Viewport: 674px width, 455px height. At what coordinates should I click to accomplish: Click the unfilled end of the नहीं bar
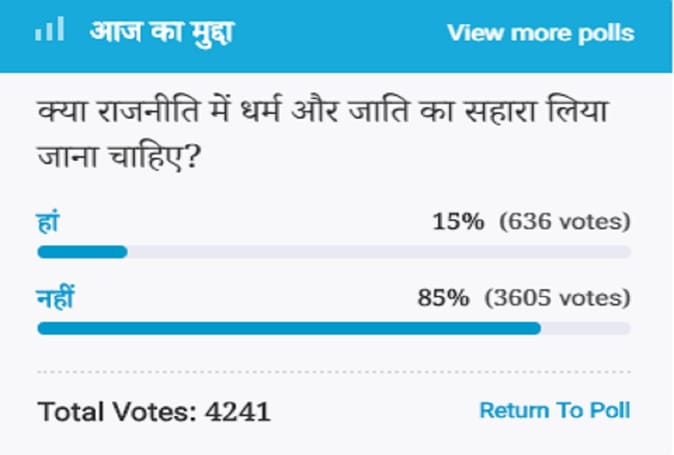point(586,328)
